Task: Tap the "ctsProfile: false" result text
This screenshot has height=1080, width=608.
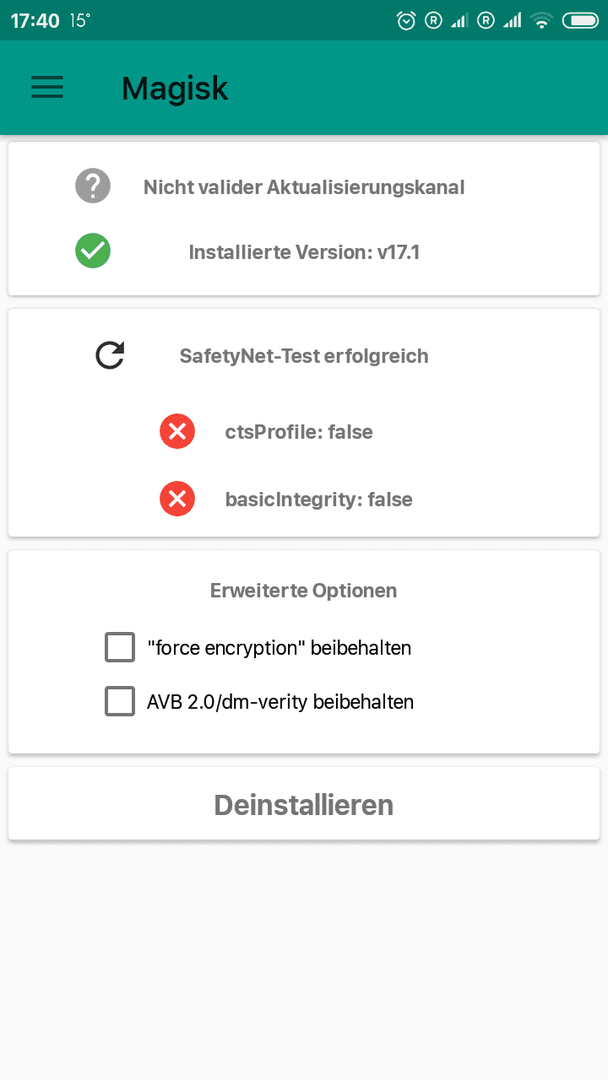Action: 299,432
